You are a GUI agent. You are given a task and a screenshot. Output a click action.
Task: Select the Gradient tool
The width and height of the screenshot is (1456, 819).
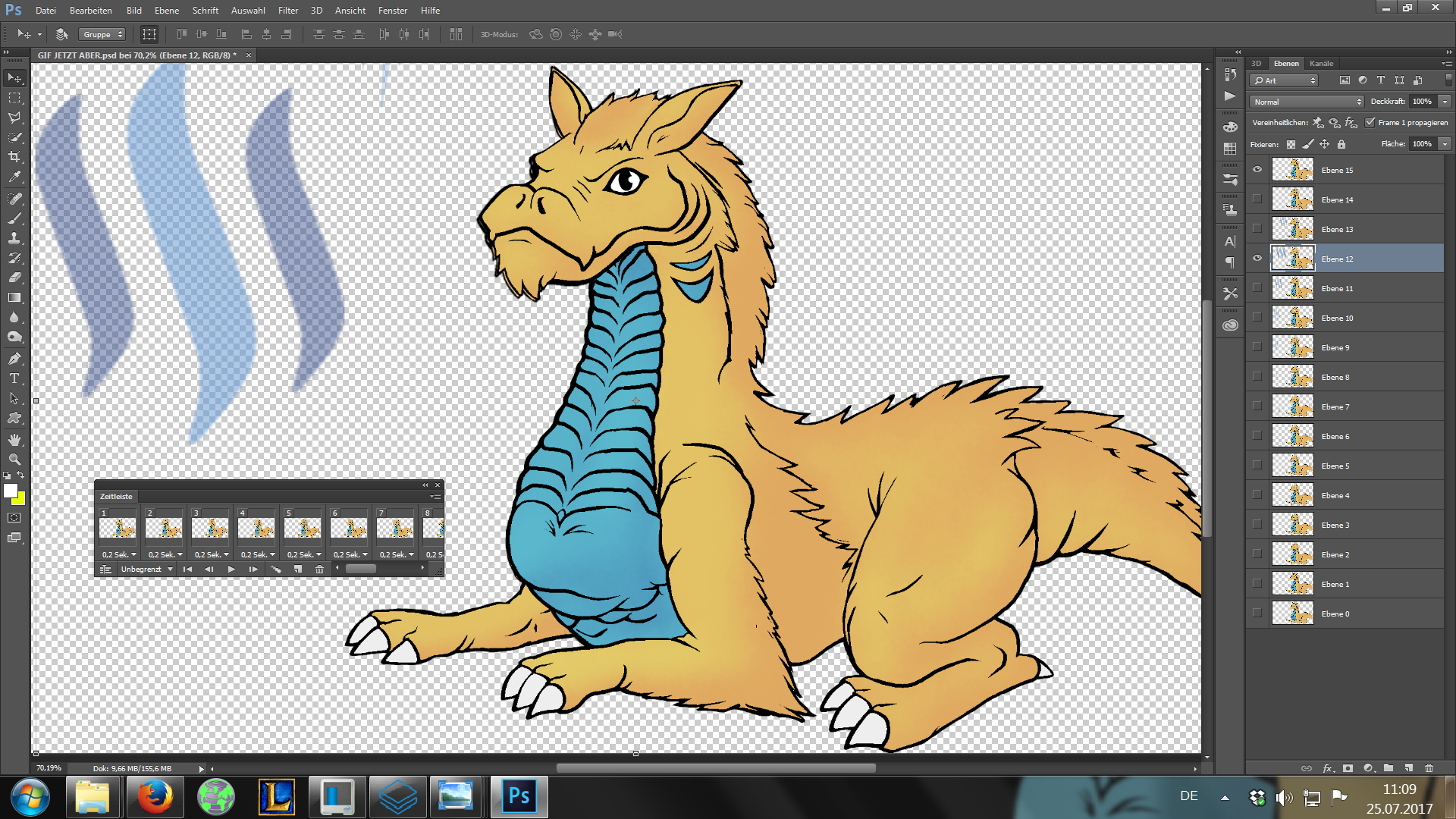[14, 297]
